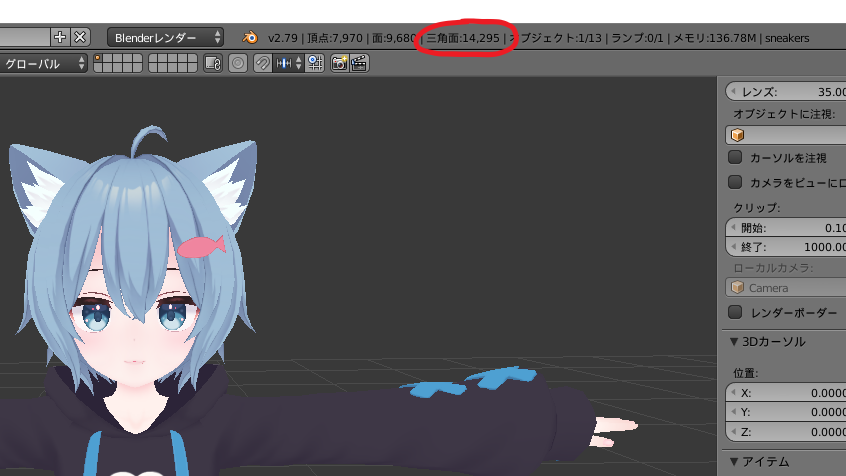
Task: Click the 面:9,680 face count
Action: [394, 38]
